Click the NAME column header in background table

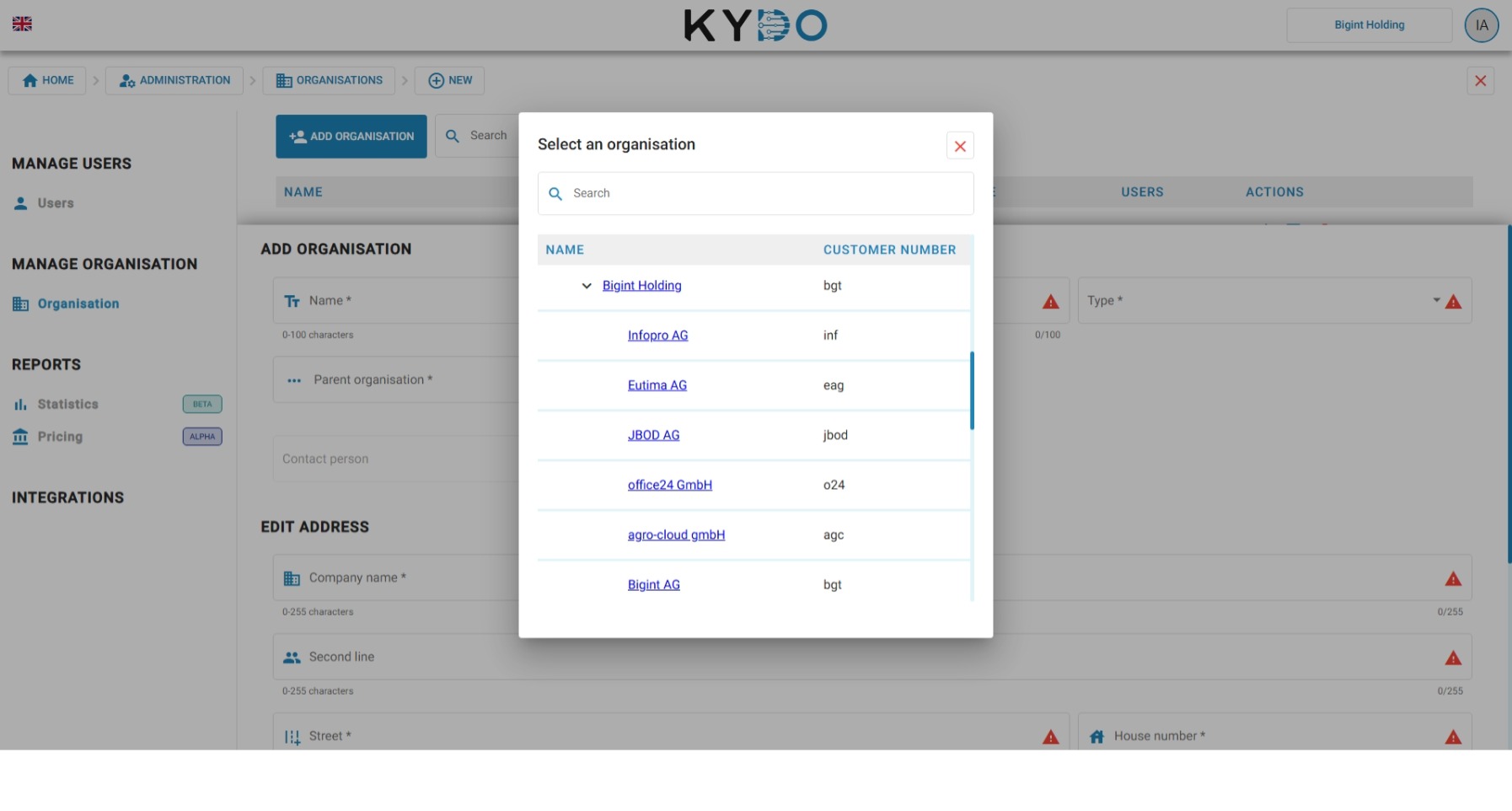303,192
